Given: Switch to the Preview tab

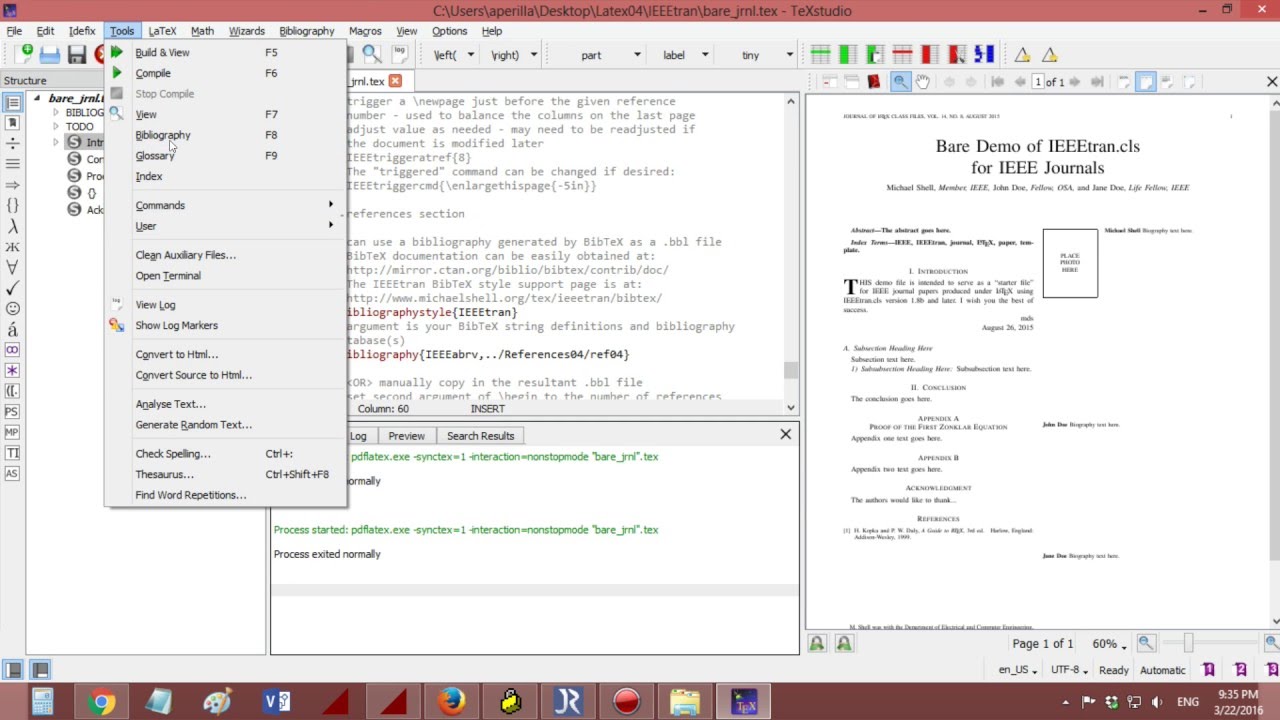Looking at the screenshot, I should (x=406, y=436).
